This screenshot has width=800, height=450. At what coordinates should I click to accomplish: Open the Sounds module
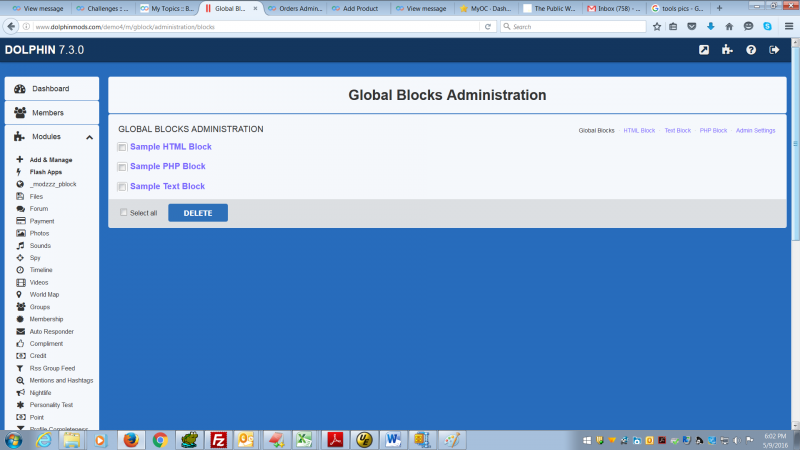point(40,245)
